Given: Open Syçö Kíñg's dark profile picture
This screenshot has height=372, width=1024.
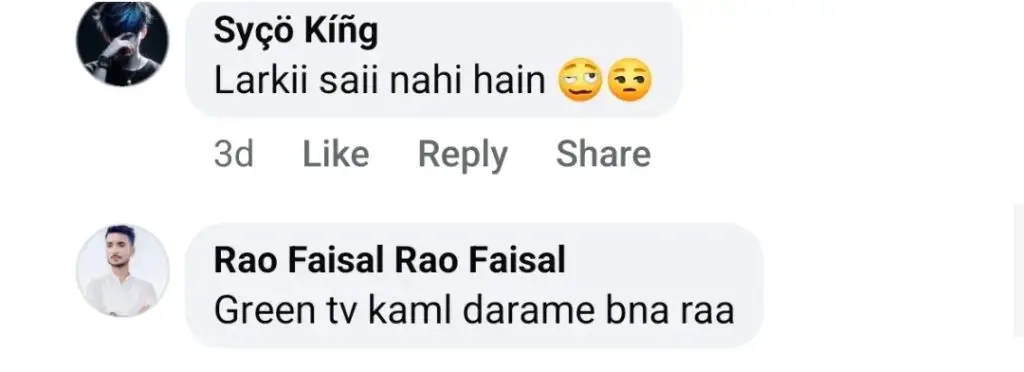Looking at the screenshot, I should pyautogui.click(x=122, y=44).
